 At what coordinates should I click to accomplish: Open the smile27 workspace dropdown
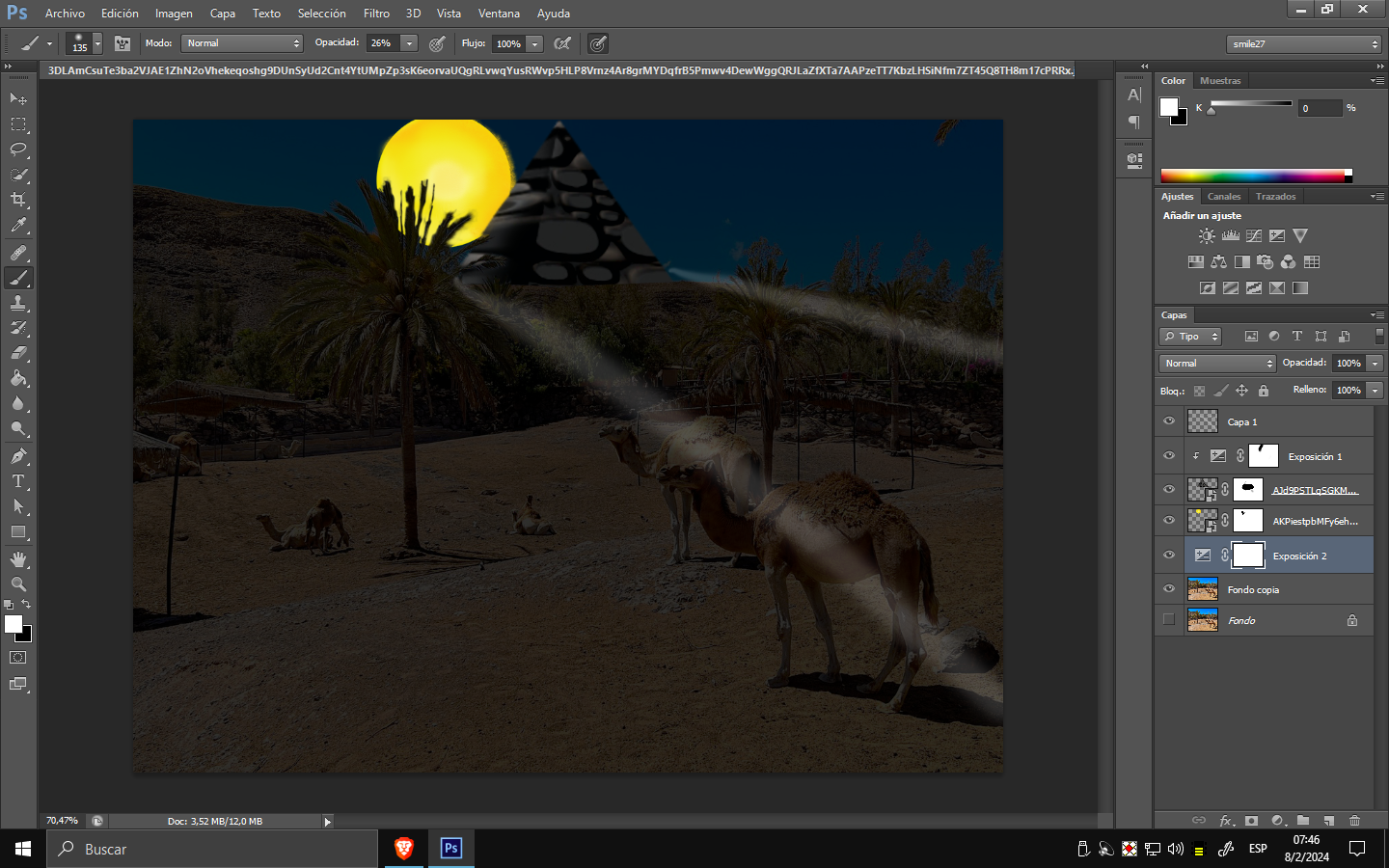coord(1304,44)
